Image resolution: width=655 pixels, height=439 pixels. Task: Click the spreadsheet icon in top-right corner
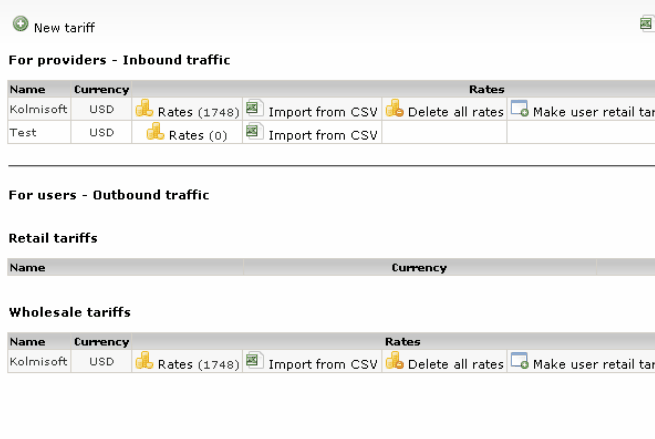click(647, 24)
